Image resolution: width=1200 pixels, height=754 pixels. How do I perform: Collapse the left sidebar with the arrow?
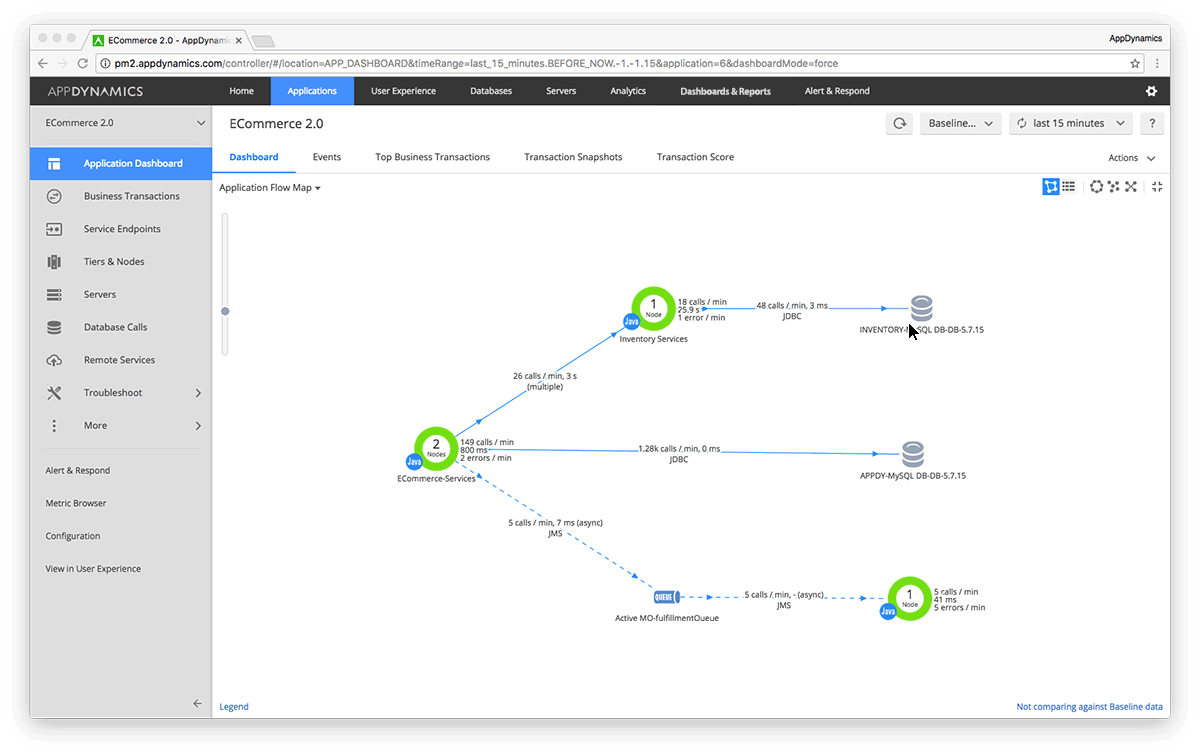pos(197,704)
